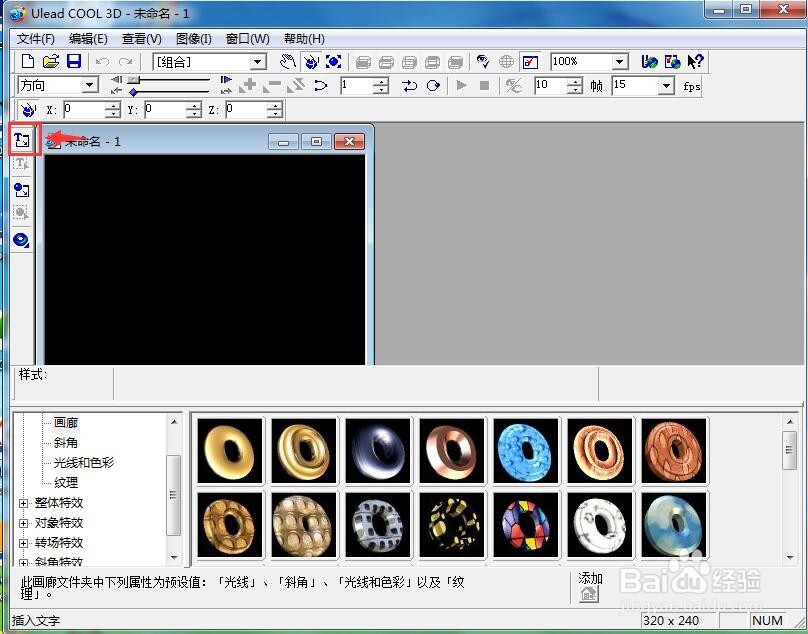Image resolution: width=808 pixels, height=634 pixels.
Task: Choose the plain gold ring thumbnail
Action: pos(230,451)
